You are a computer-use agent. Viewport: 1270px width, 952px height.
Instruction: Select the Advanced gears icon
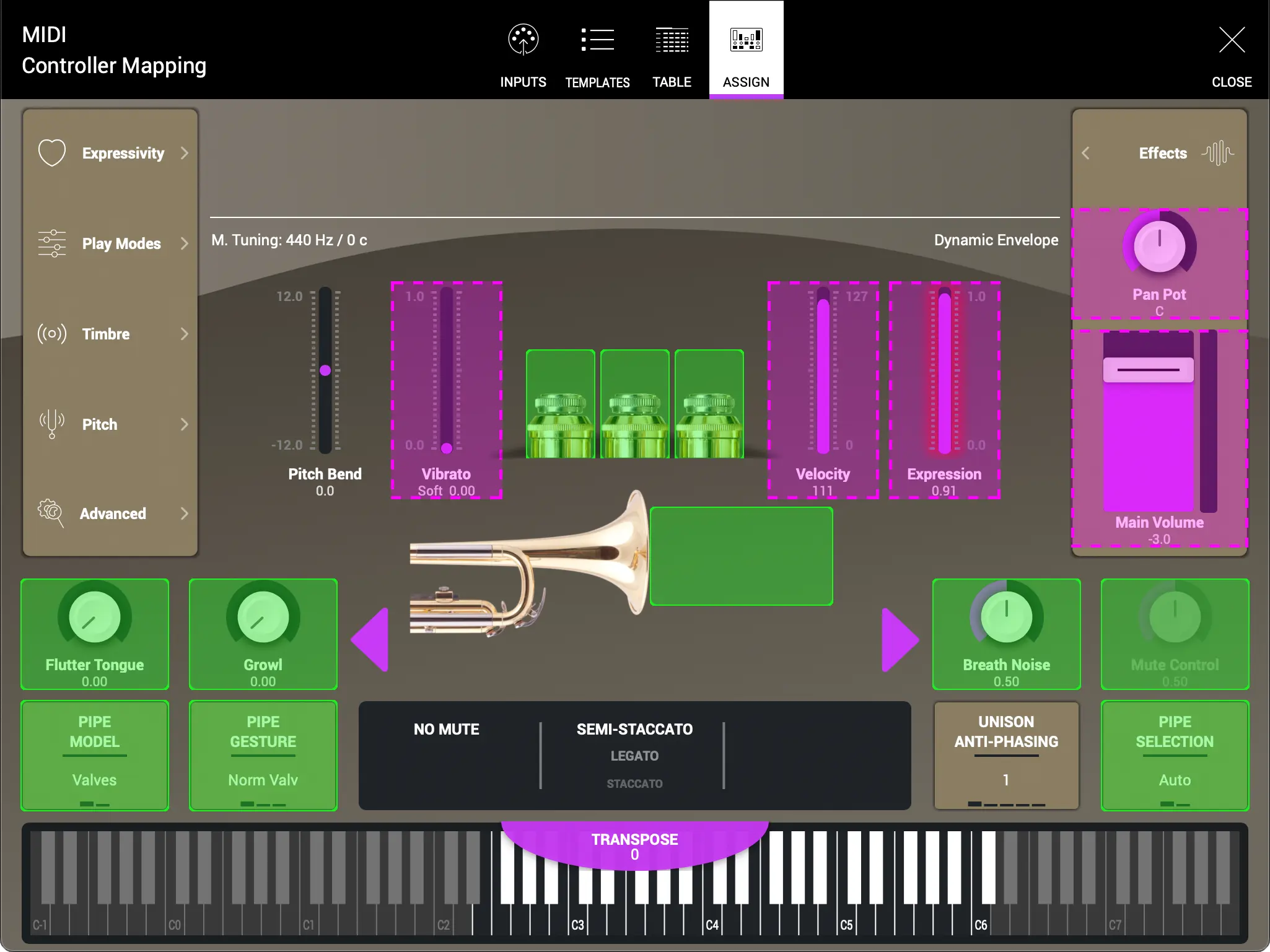pyautogui.click(x=52, y=513)
